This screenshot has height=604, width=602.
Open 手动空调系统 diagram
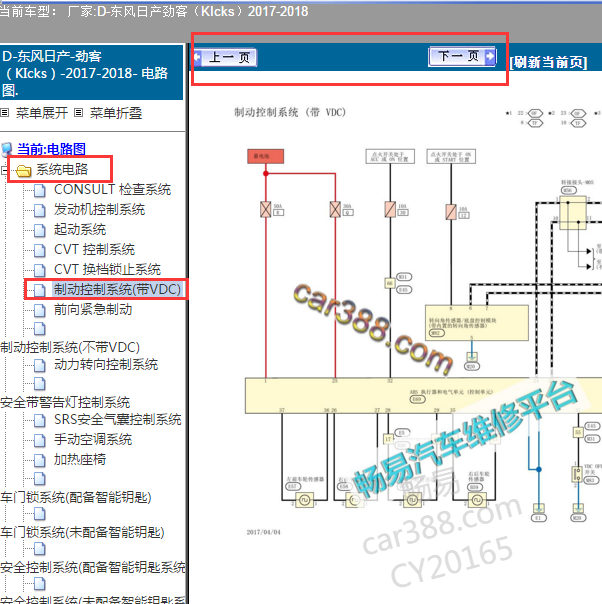pos(93,439)
